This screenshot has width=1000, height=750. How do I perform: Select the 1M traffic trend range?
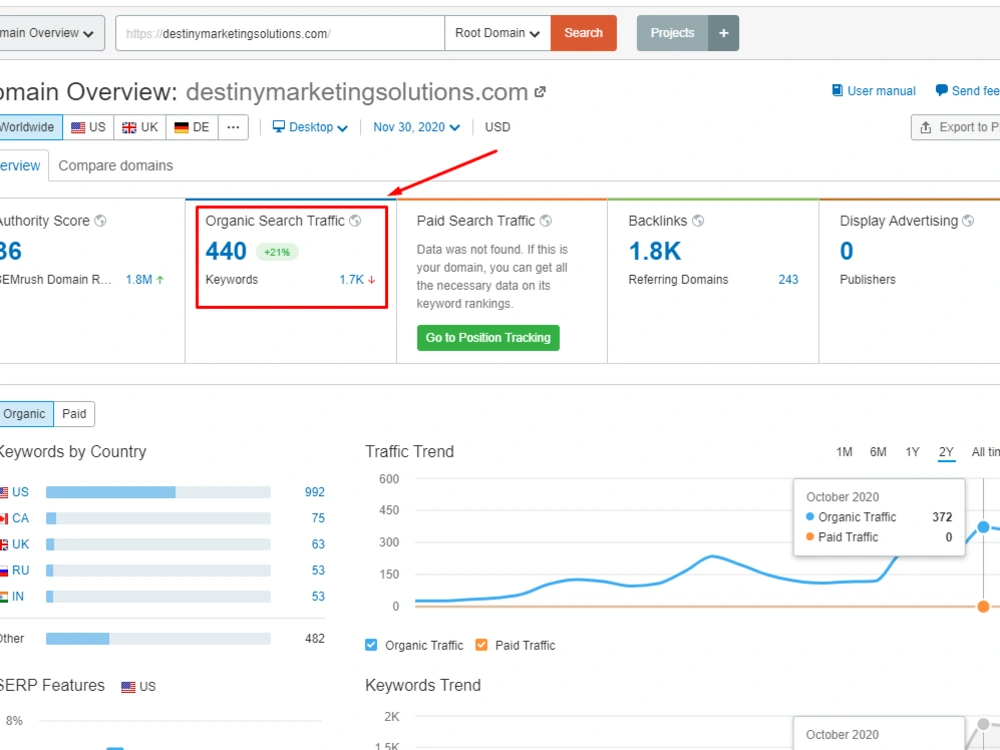(844, 452)
